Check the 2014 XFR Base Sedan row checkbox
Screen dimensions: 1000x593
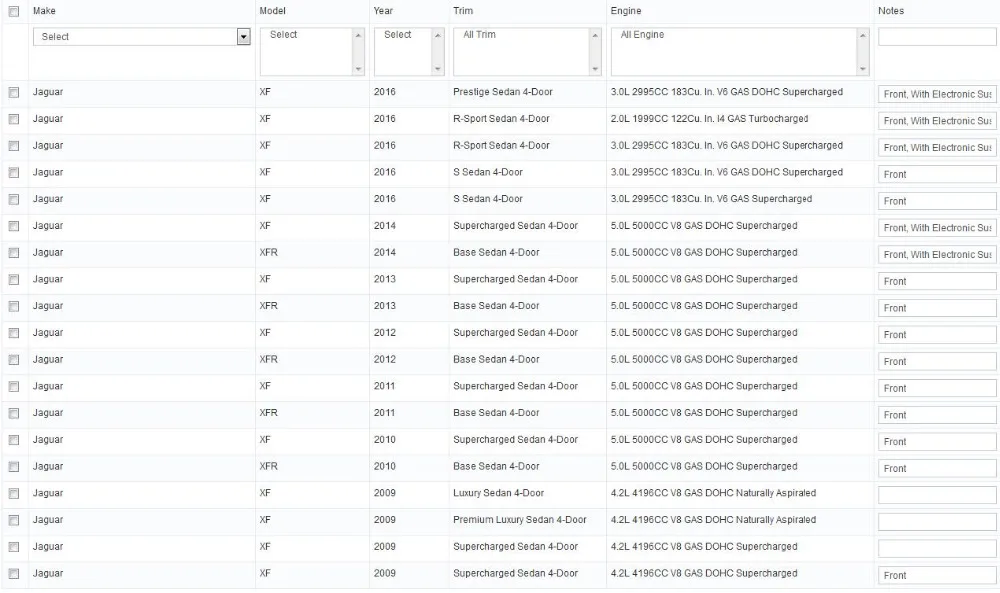tap(13, 253)
